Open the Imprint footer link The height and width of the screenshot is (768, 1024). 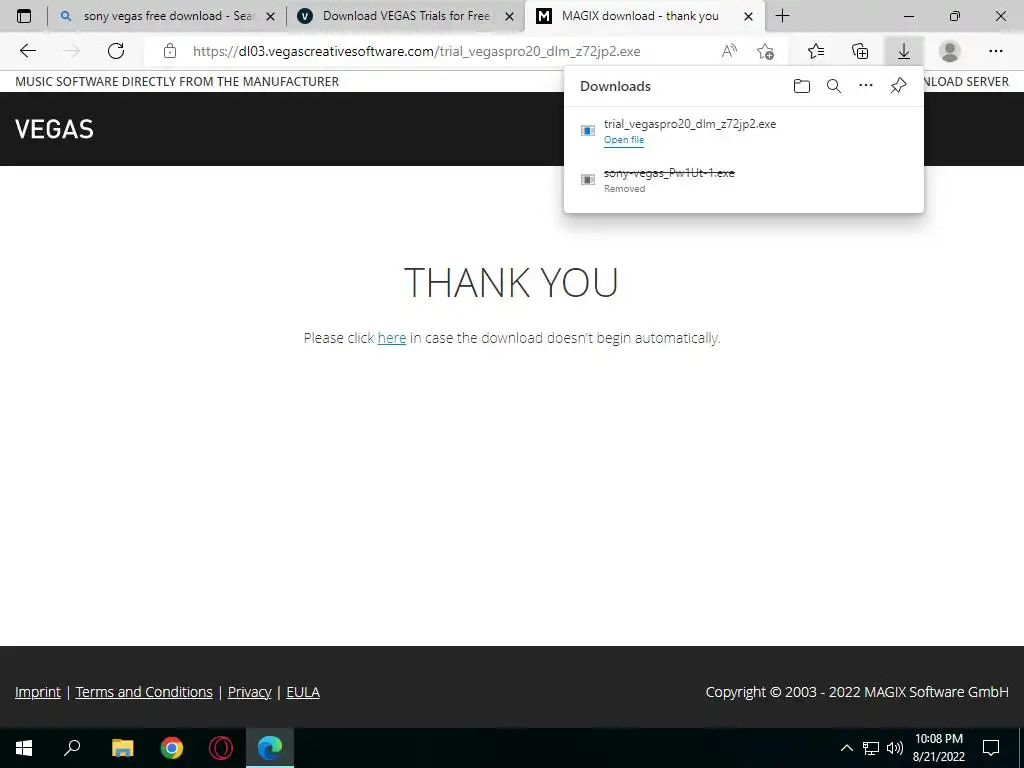(38, 692)
